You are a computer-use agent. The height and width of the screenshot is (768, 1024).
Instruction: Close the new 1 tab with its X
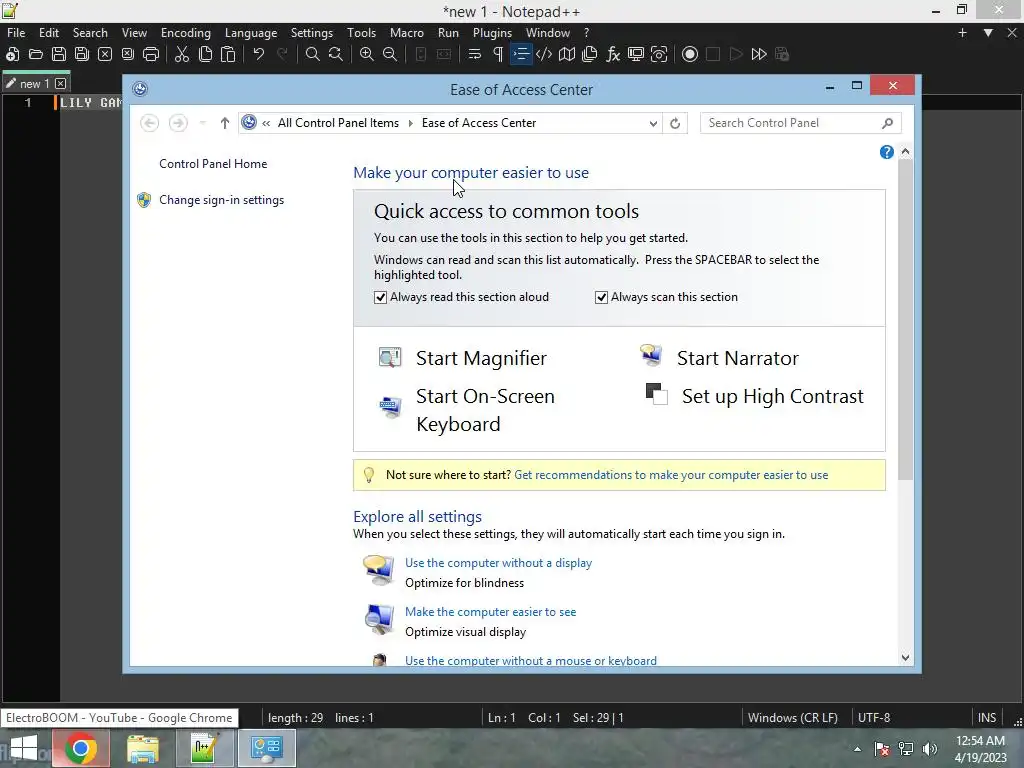pos(60,84)
